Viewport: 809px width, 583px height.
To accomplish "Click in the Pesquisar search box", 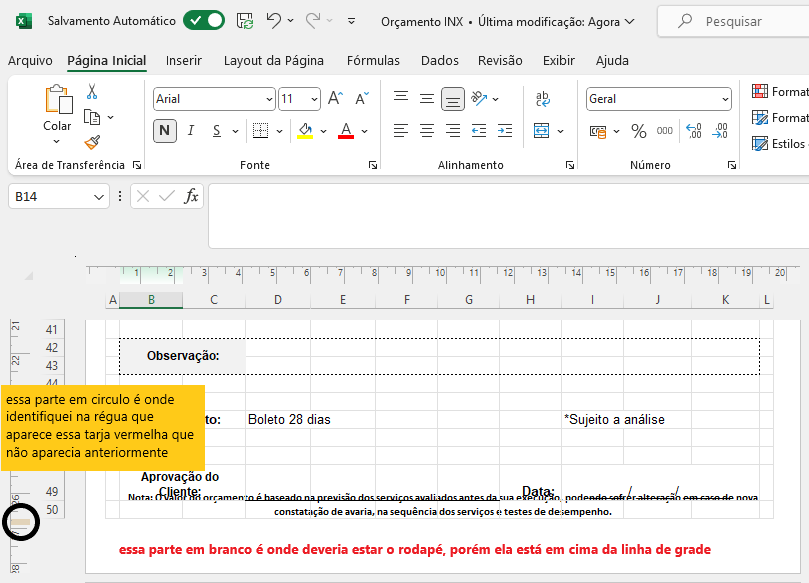I will click(x=735, y=21).
